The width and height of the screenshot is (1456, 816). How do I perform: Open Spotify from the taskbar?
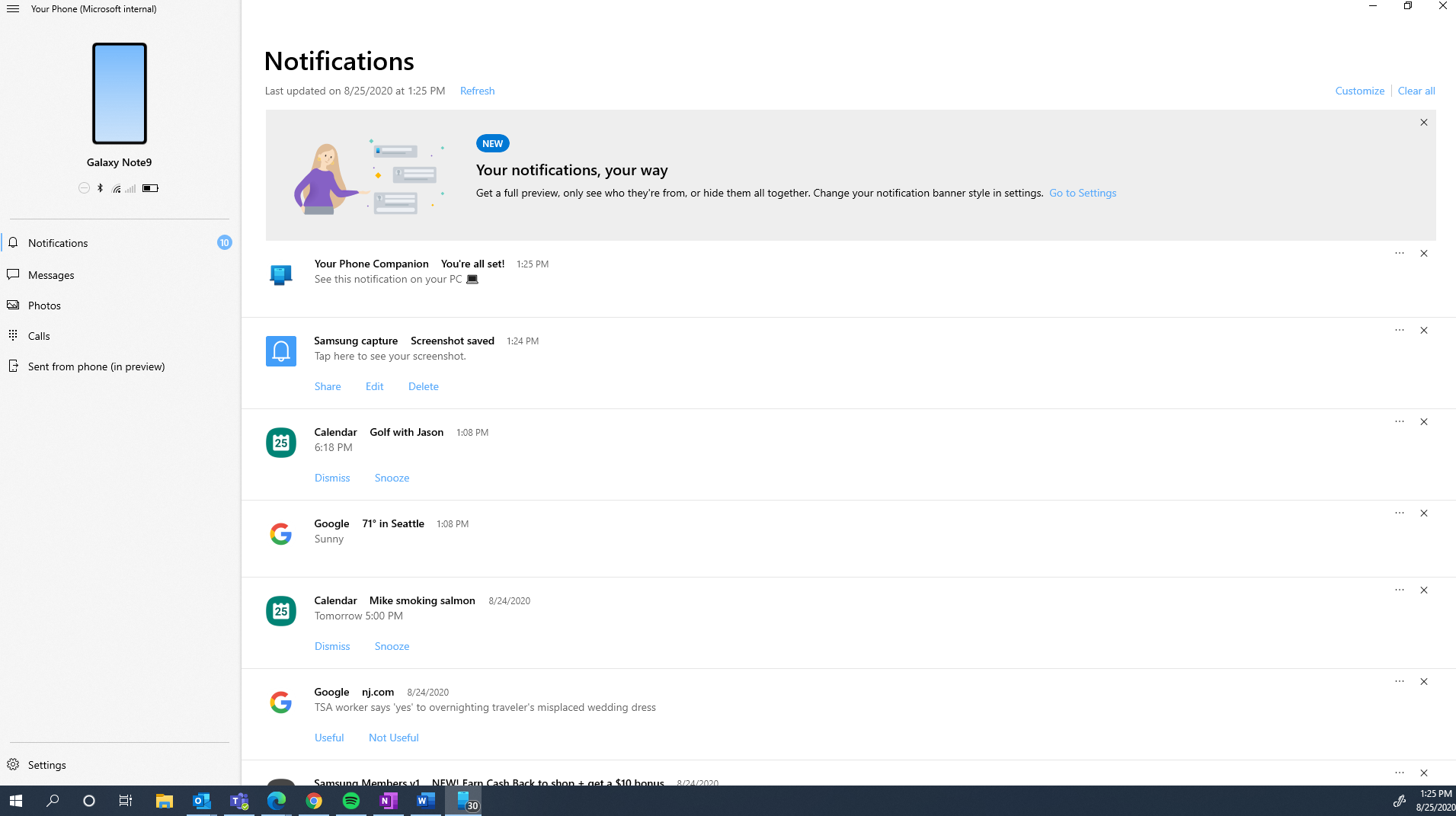[x=351, y=801]
